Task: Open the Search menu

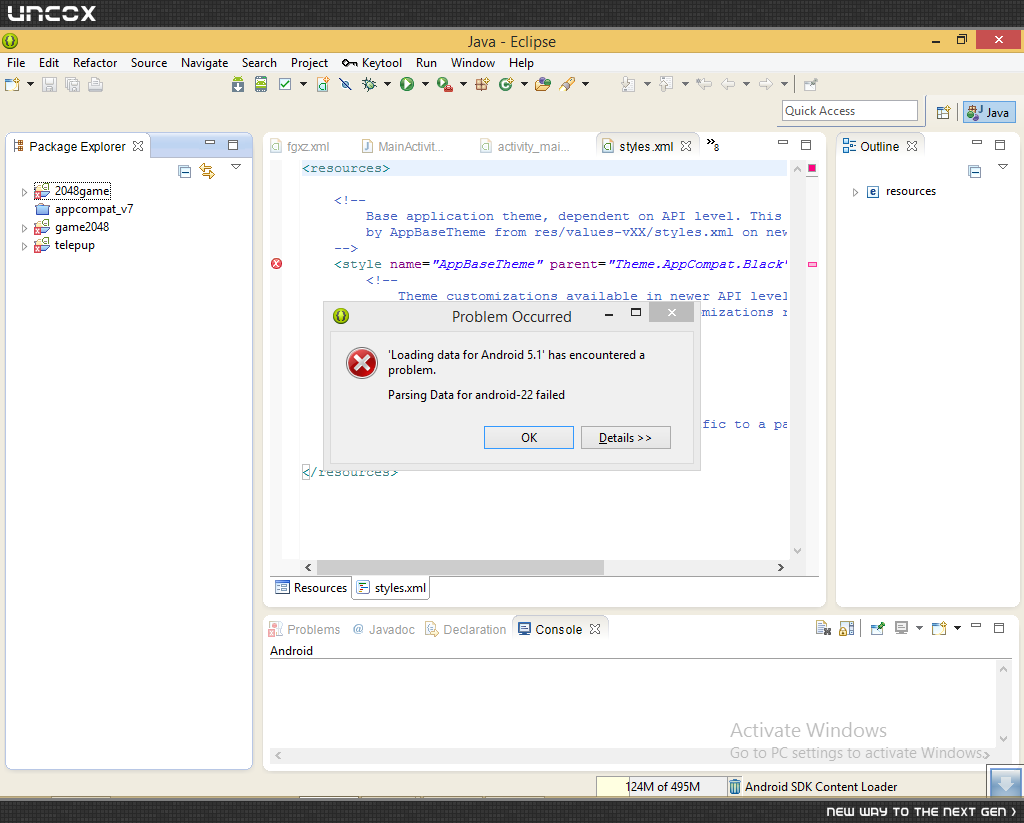Action: pos(259,63)
